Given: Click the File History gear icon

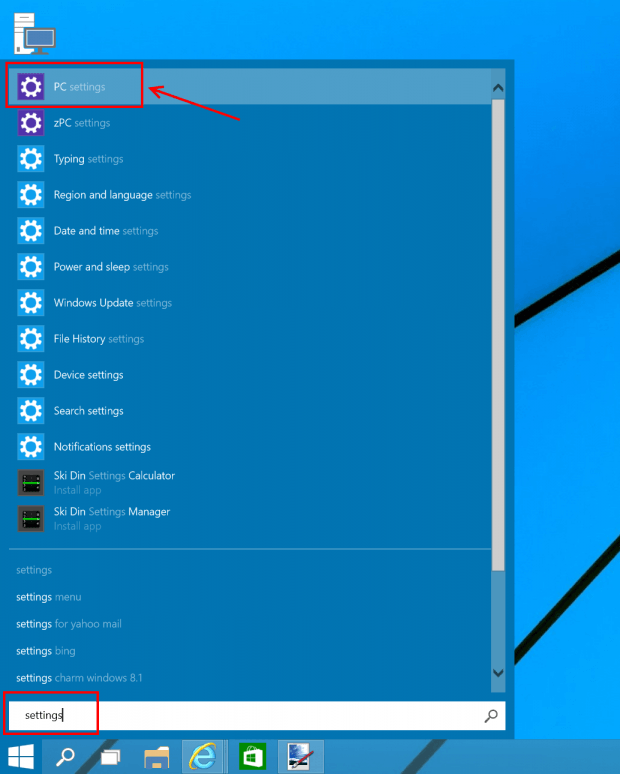Looking at the screenshot, I should (x=31, y=339).
